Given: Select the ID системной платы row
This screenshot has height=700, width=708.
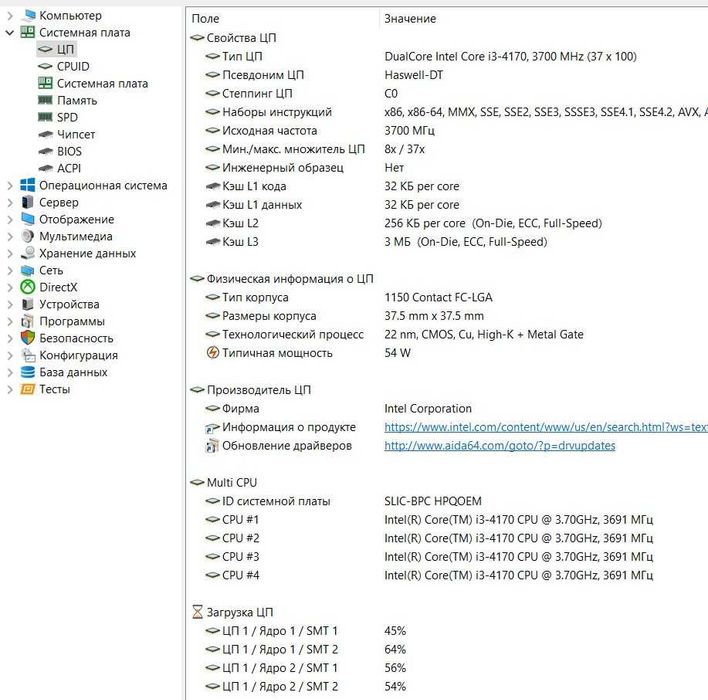Looking at the screenshot, I should tap(449, 501).
